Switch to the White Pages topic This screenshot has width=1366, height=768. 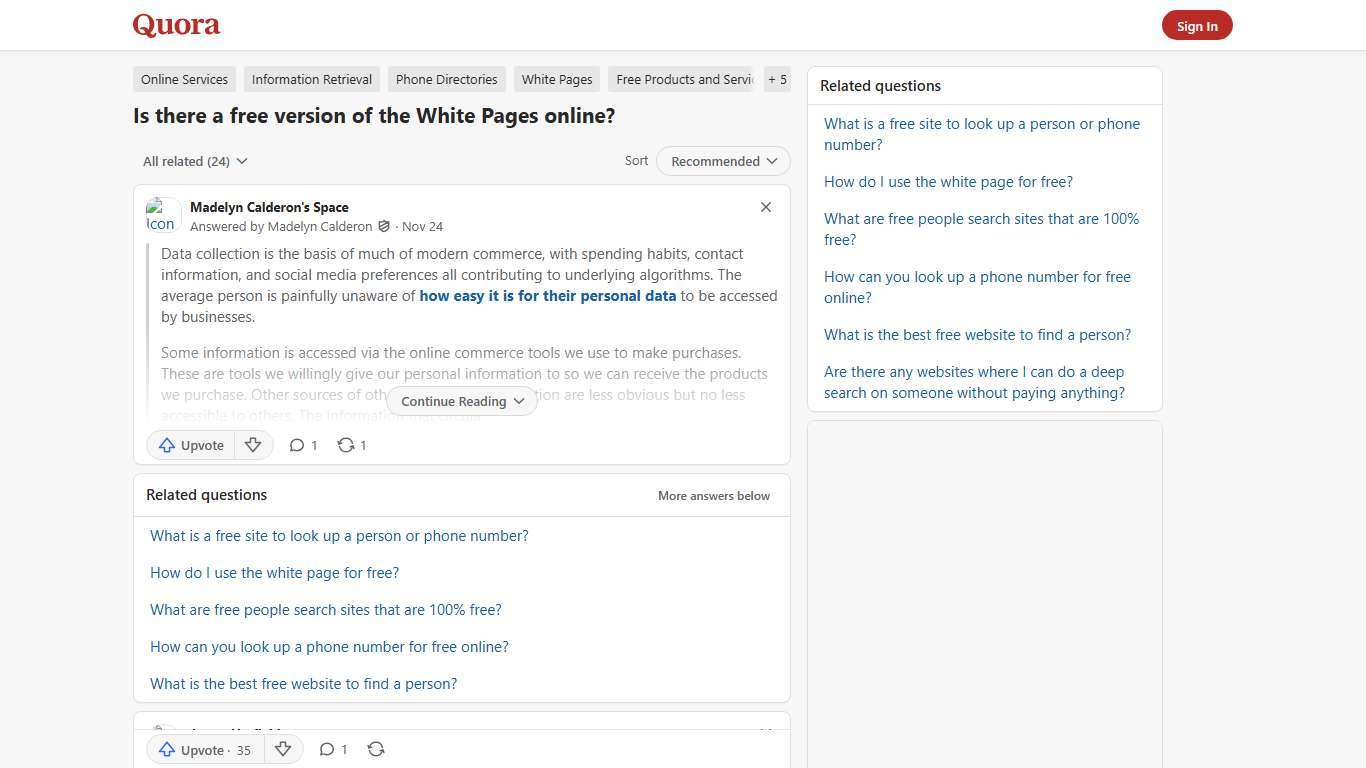coord(556,79)
